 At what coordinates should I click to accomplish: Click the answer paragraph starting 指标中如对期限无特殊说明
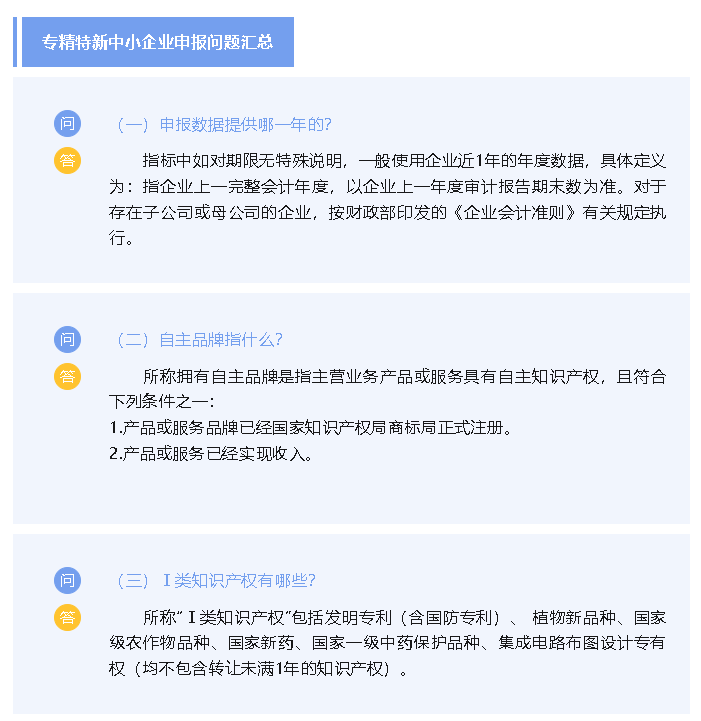click(x=388, y=199)
